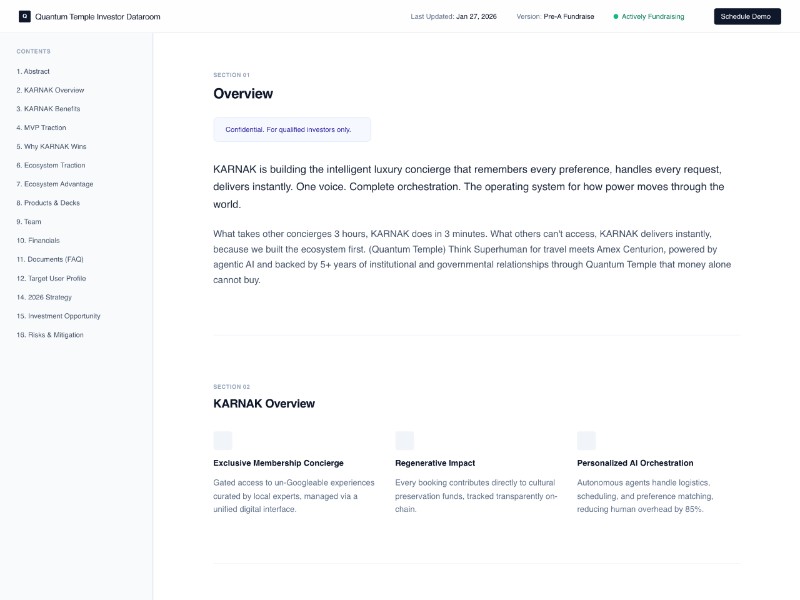Go to KARNAK Benefits in the sidebar
The image size is (800, 600).
(48, 109)
